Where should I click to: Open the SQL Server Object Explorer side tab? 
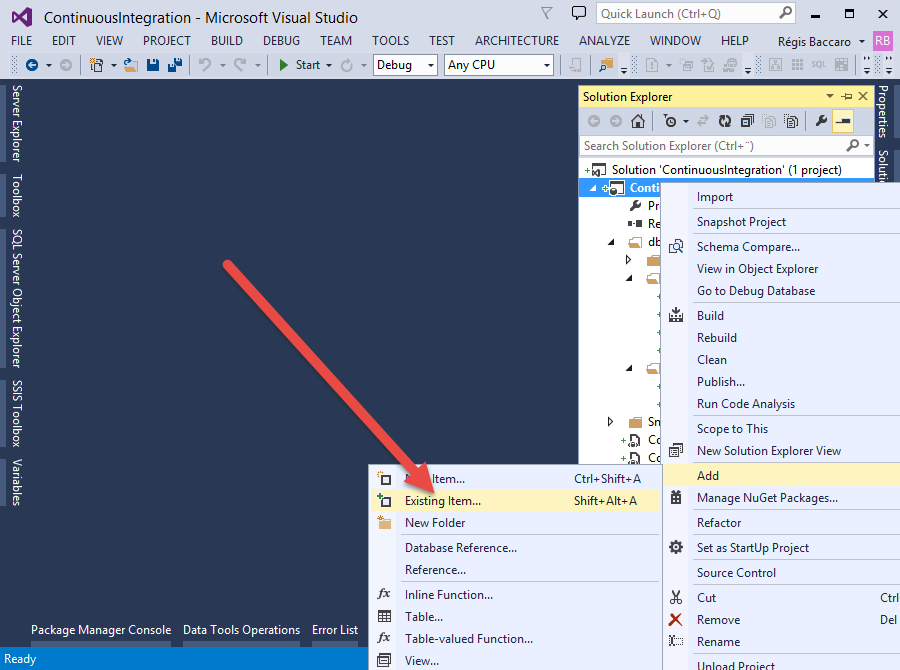coord(17,299)
